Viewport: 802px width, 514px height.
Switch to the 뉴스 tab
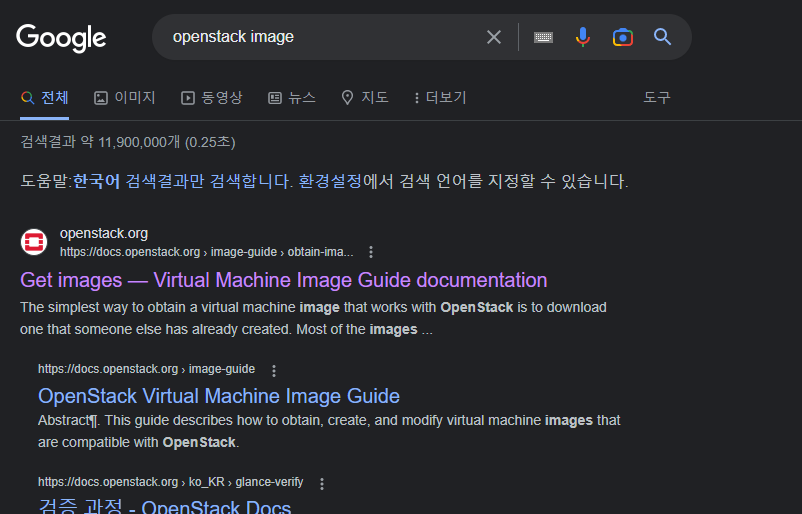coord(292,97)
